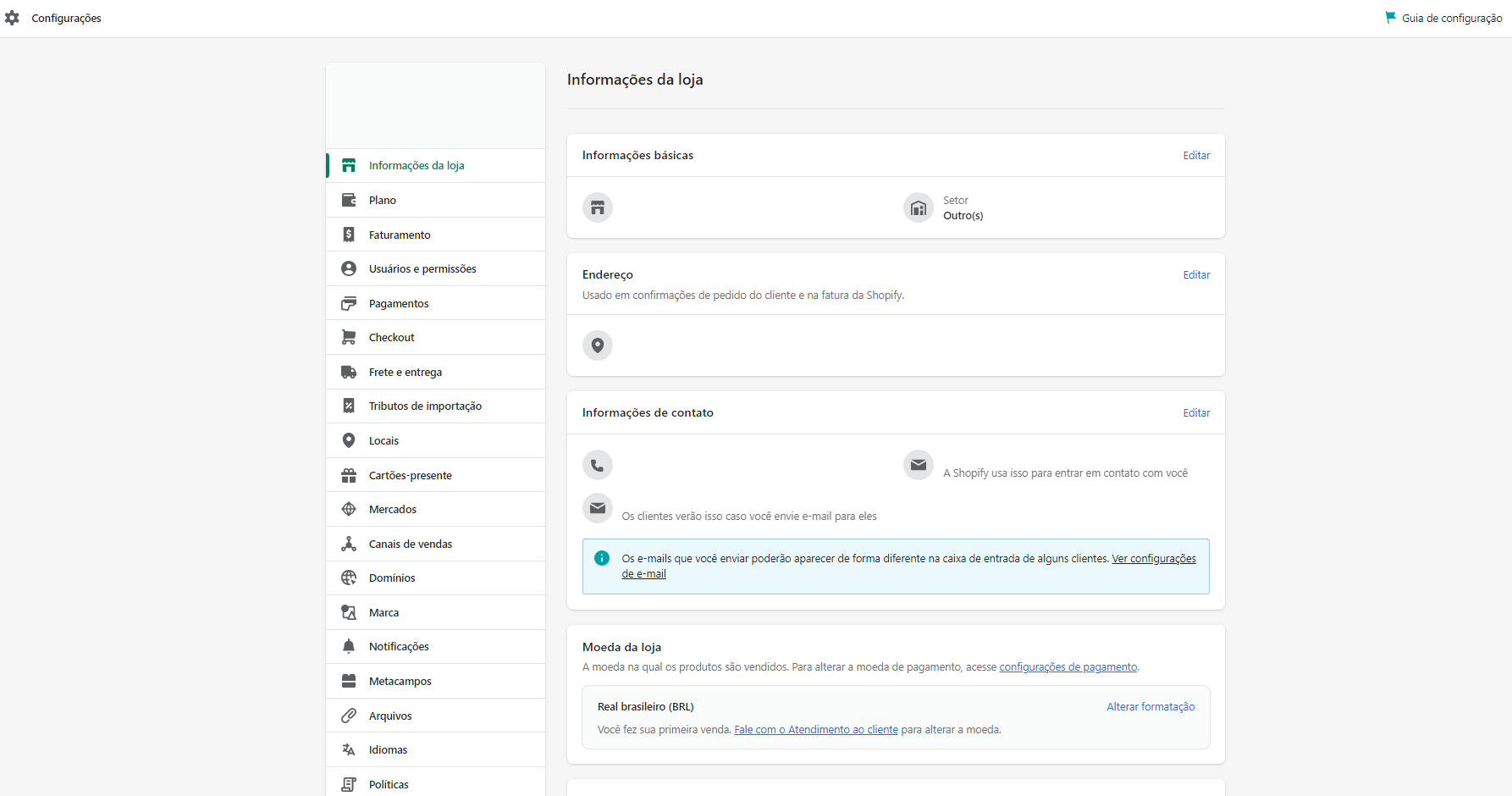Screen dimensions: 1512x796
Task: Open Ver configurações de e-mail link
Action: [1154, 558]
